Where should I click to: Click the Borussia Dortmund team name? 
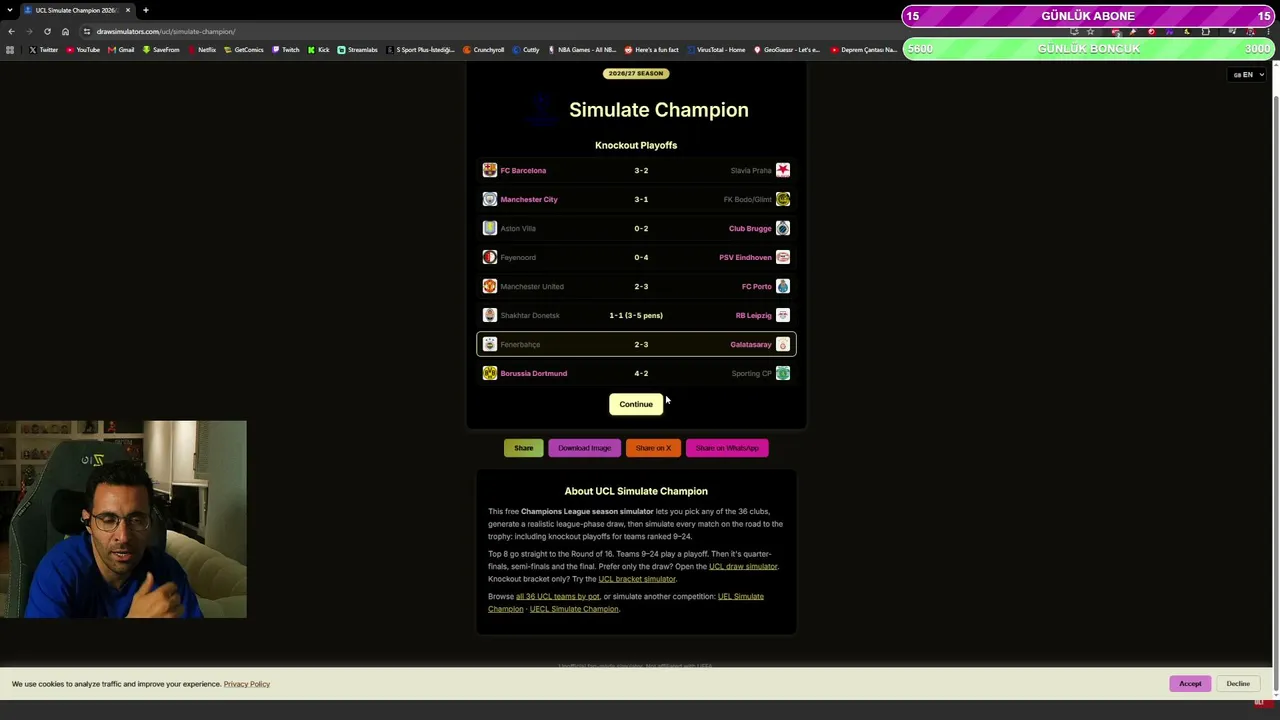pyautogui.click(x=534, y=373)
